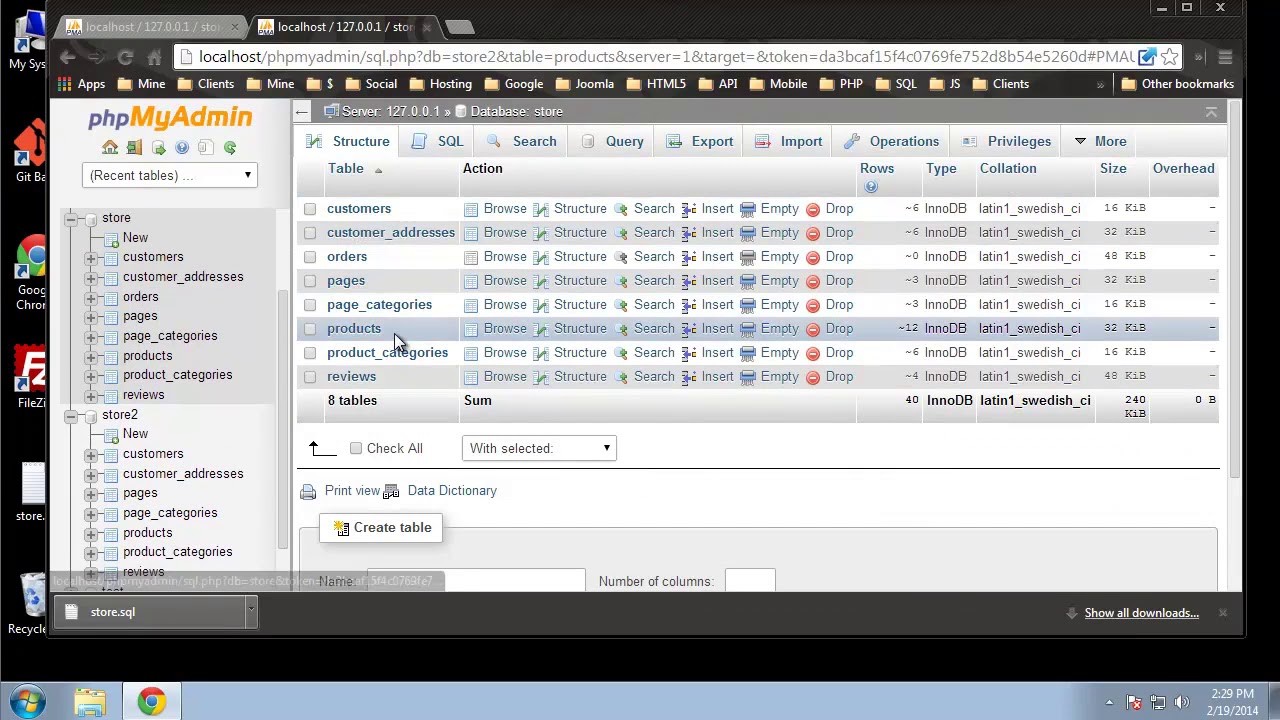Screen dimensions: 1280x720
Task: Click browser reload button
Action: coord(125,58)
